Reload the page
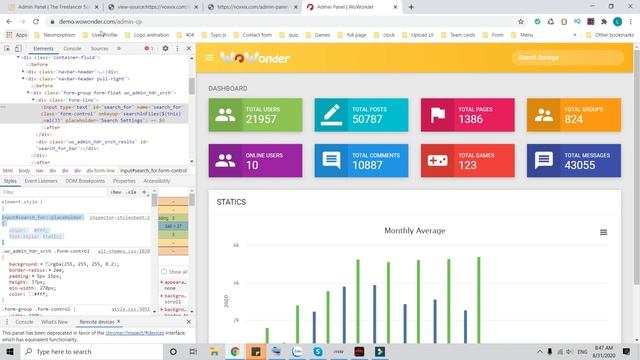Image resolution: width=640 pixels, height=360 pixels. coord(36,22)
